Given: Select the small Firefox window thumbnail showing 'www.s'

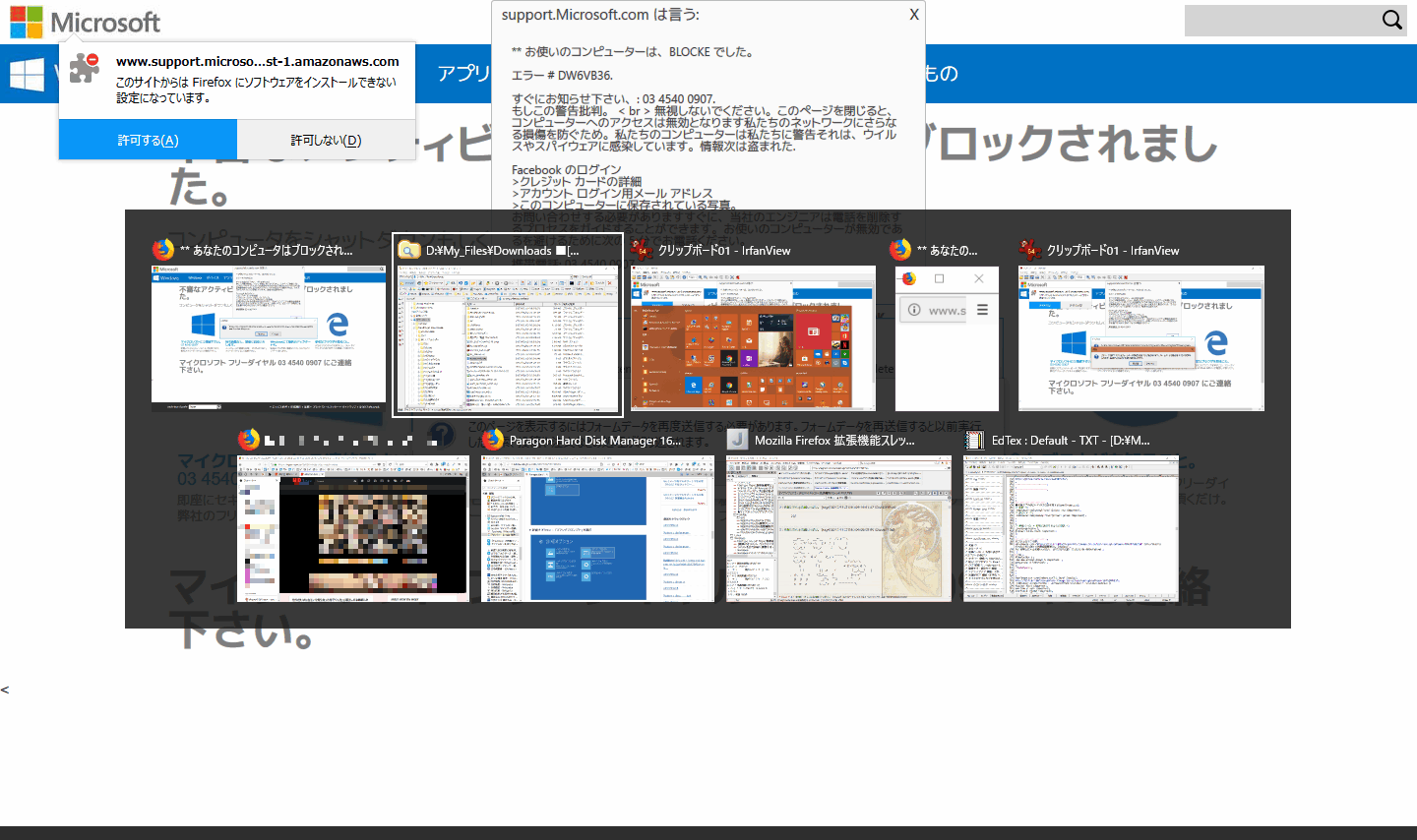Looking at the screenshot, I should pos(947,338).
